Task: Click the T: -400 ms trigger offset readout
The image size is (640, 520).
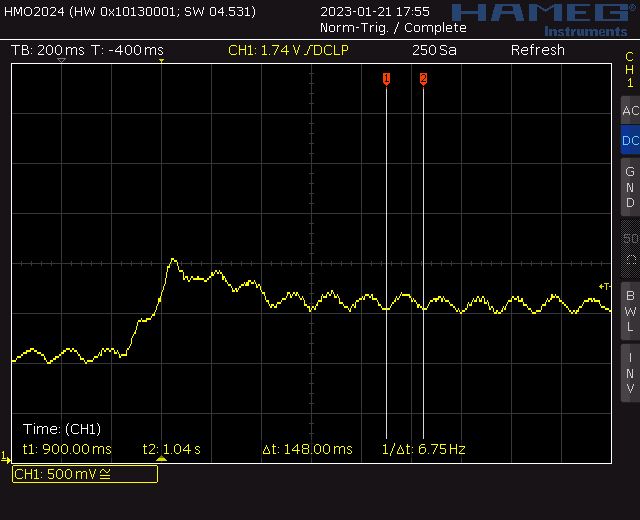Action: [128, 50]
